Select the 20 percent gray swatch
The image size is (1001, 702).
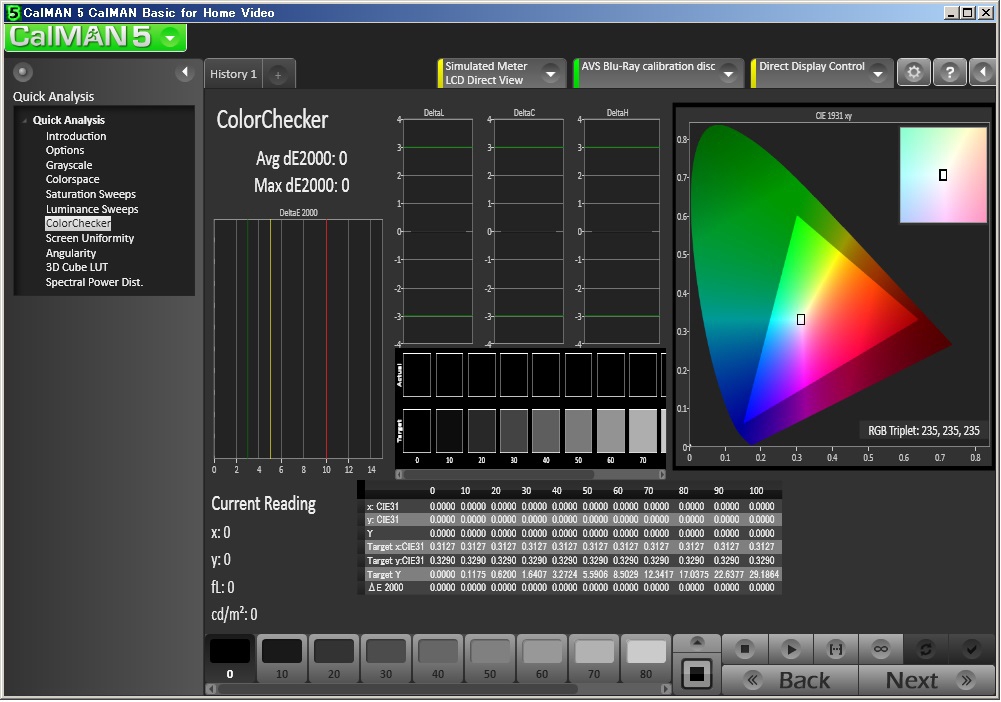(334, 659)
